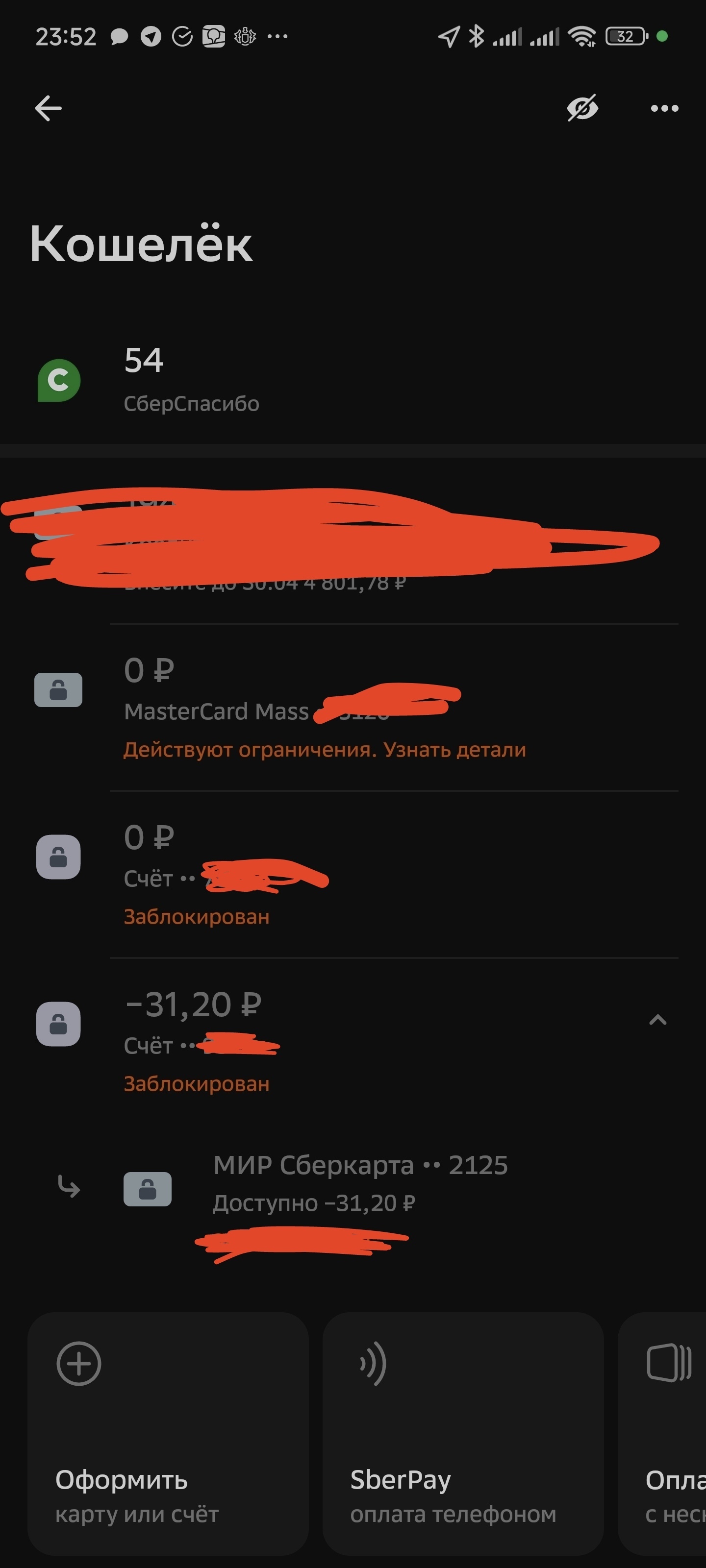Collapse the −31,20 ₽ account chevron
Image resolution: width=706 pixels, height=1568 pixels.
point(658,1020)
